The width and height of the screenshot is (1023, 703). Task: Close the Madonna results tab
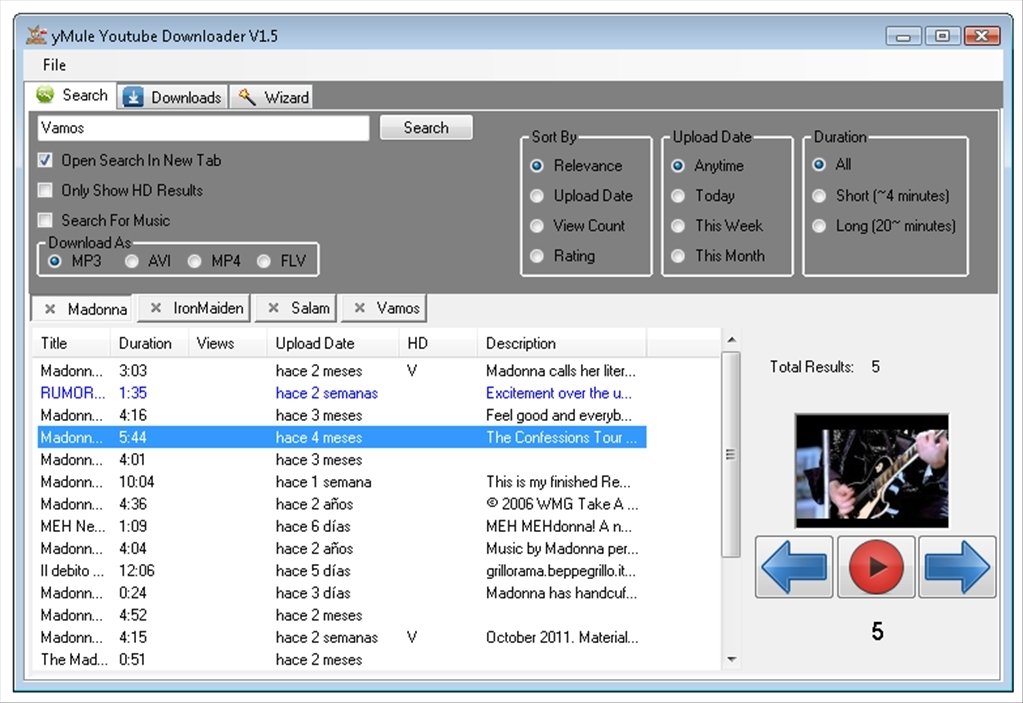[50, 309]
